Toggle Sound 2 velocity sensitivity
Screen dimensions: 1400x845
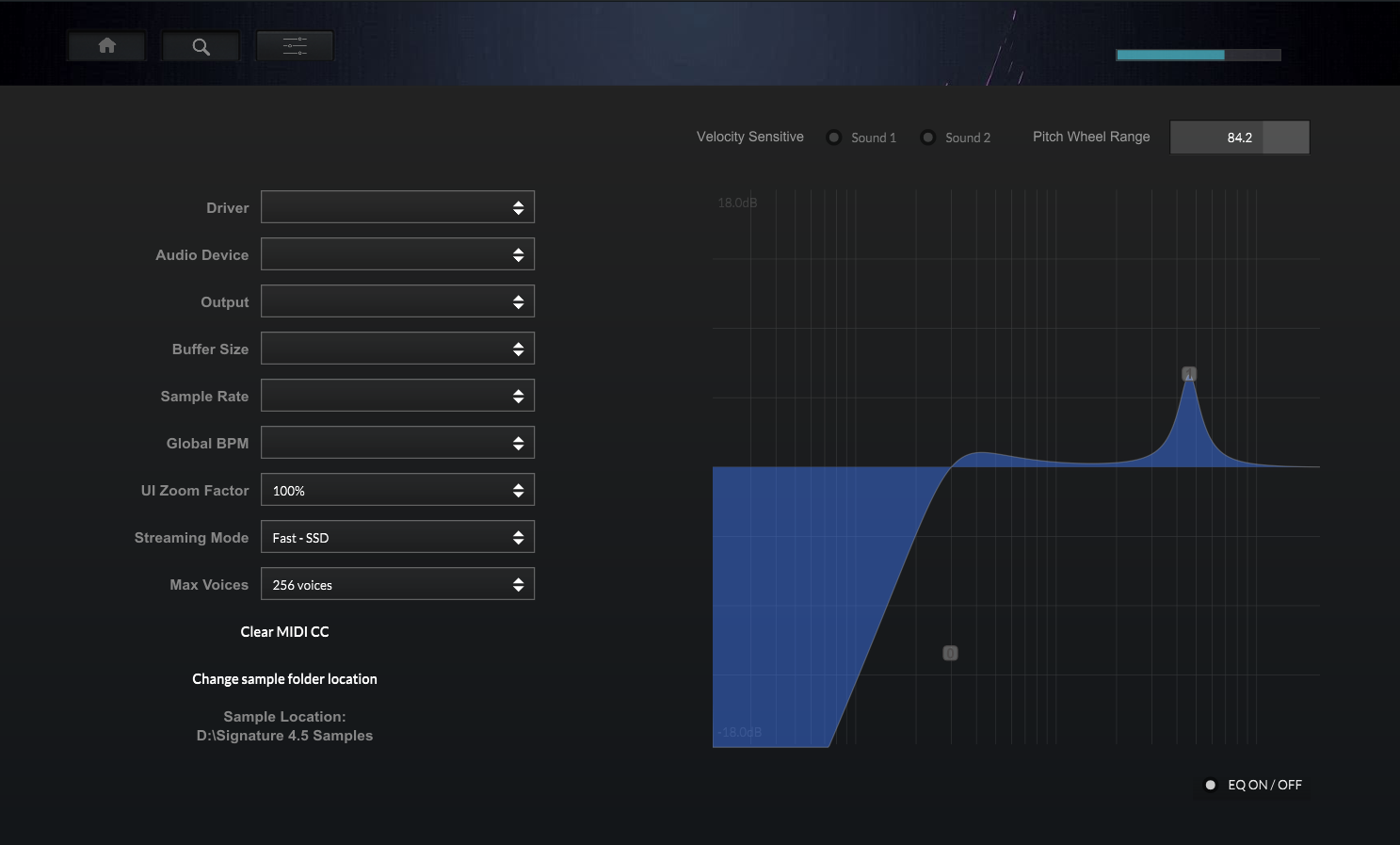pyautogui.click(x=928, y=138)
